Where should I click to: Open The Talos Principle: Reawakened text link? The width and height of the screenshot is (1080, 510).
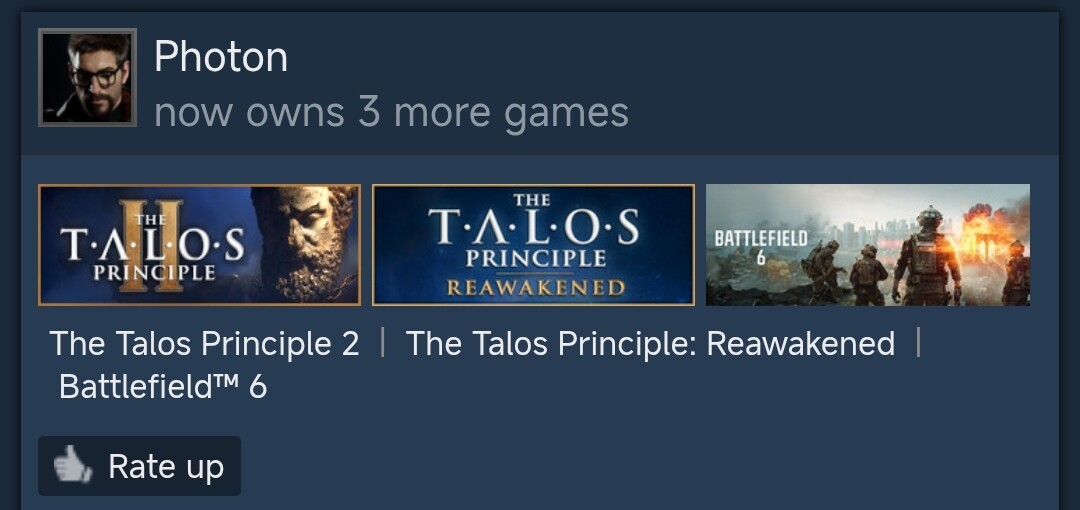tap(650, 343)
